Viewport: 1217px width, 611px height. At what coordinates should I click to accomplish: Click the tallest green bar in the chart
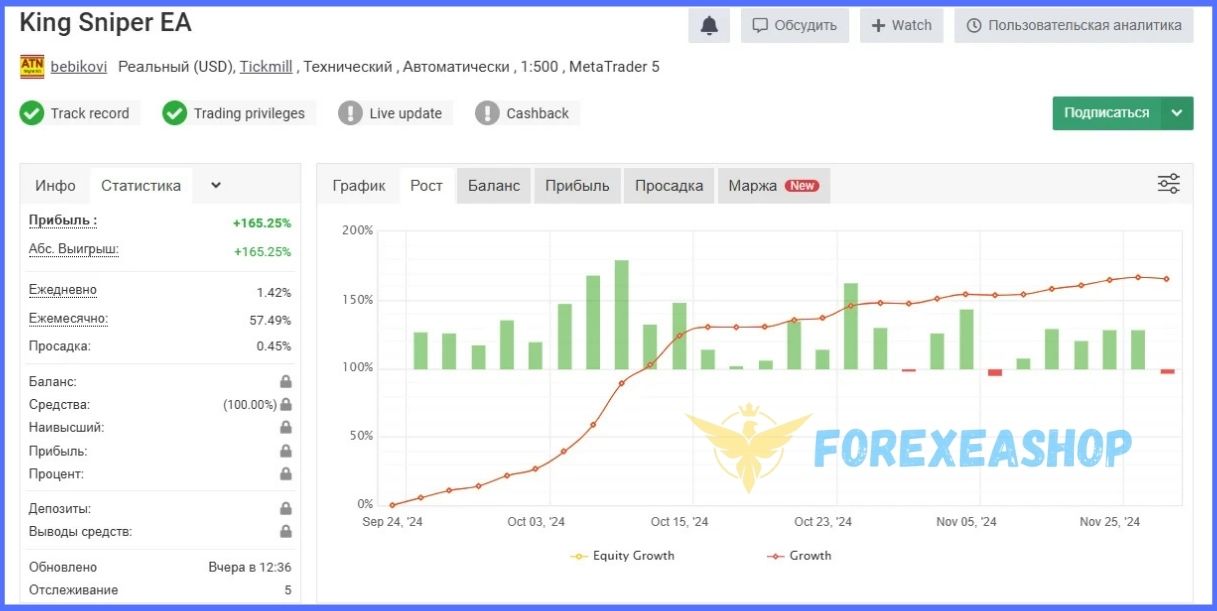(x=622, y=315)
